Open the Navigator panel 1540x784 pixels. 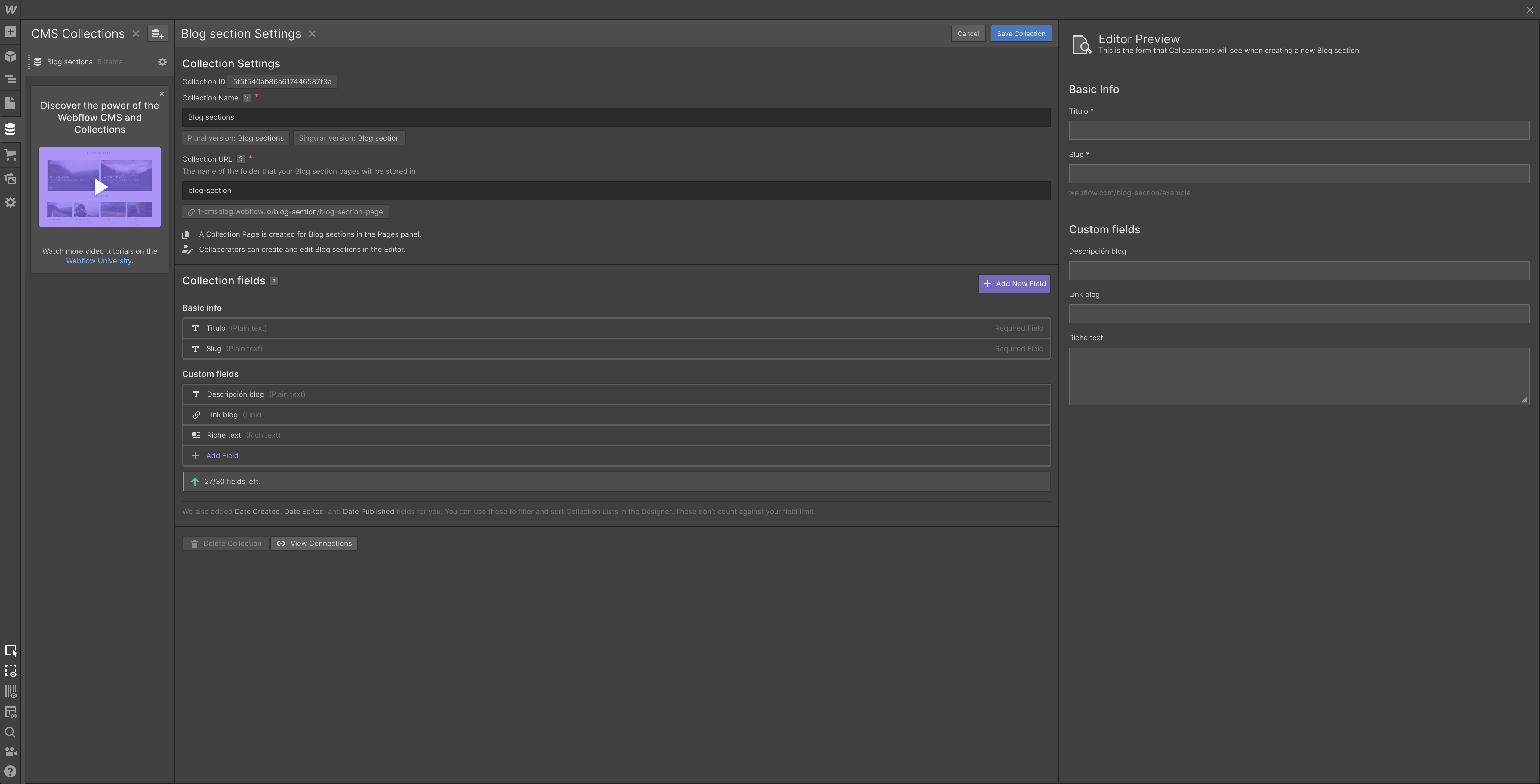[x=10, y=79]
